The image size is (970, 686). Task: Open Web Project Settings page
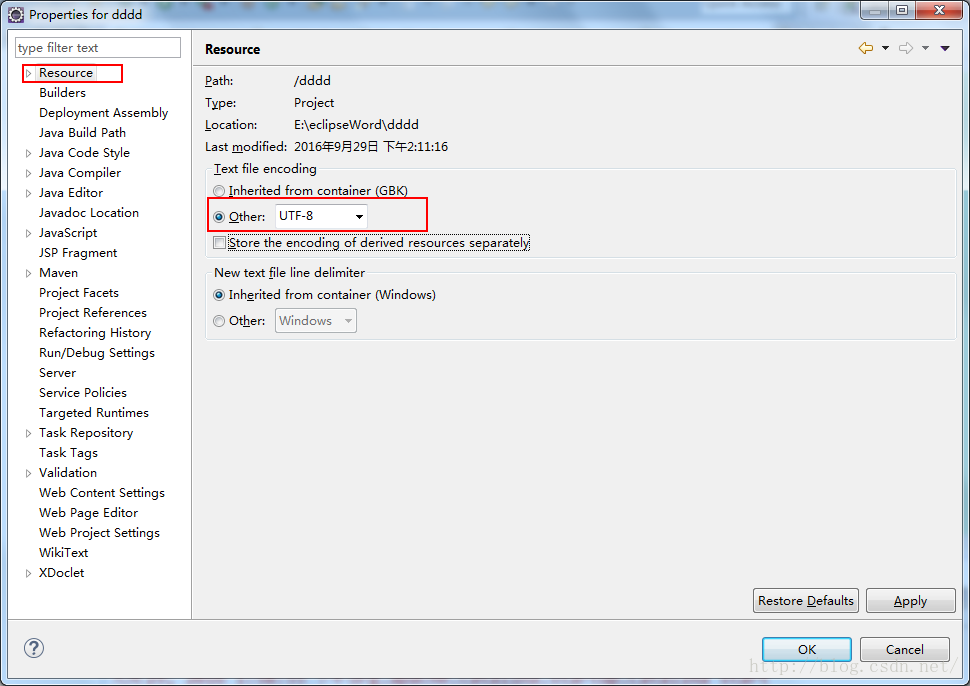tap(99, 533)
